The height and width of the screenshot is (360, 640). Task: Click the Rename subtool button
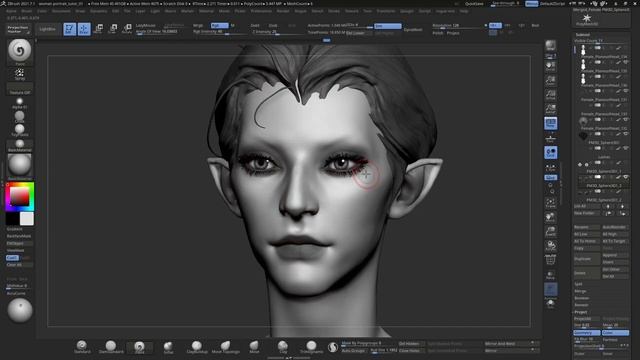(x=587, y=227)
